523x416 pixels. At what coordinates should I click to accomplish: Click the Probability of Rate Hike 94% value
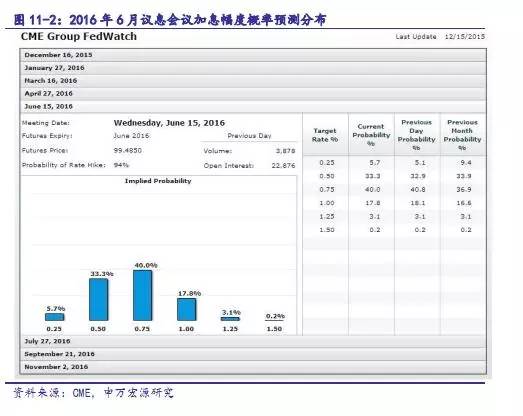click(x=121, y=165)
